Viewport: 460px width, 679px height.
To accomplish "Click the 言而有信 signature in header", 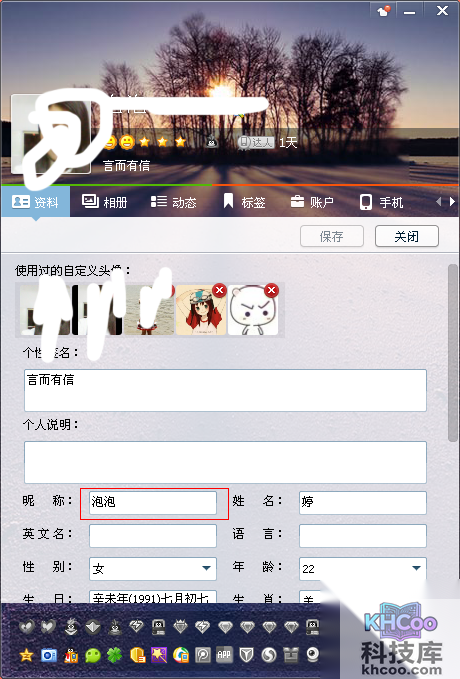I will point(126,165).
